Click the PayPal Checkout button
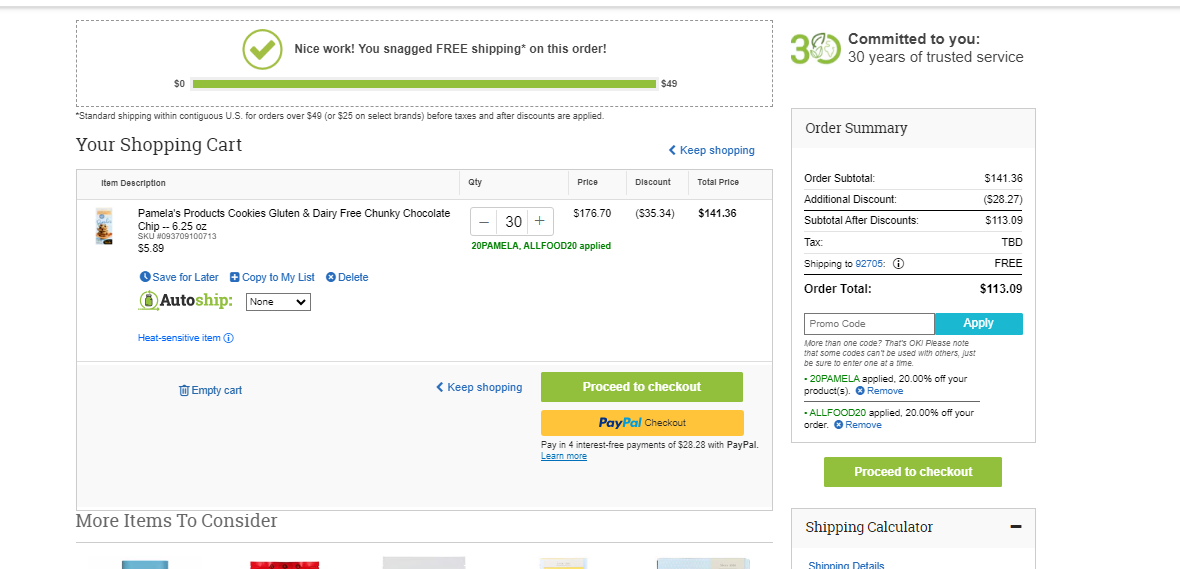1180x569 pixels. tap(642, 423)
